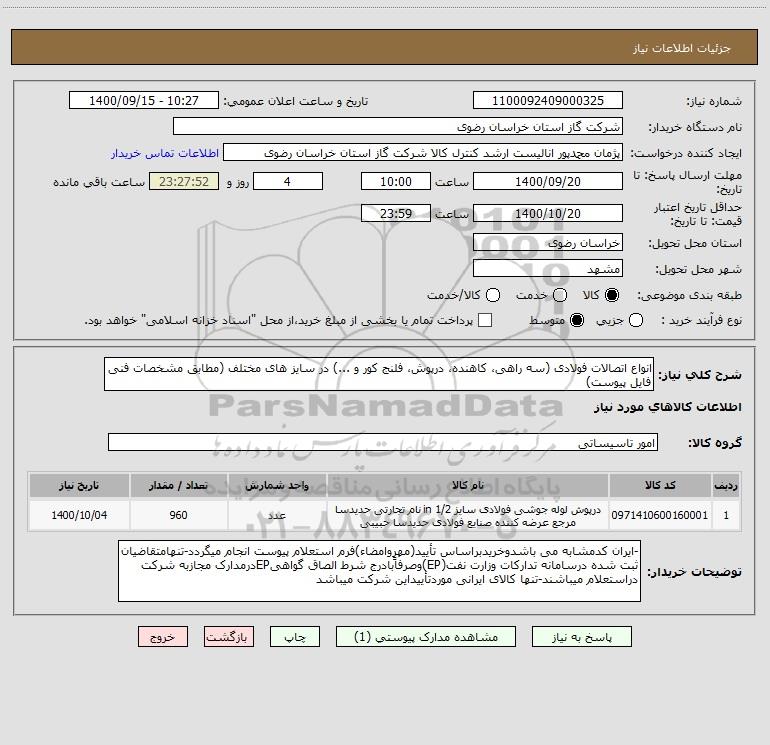770x745 pixels.
Task: Click the ساعت باقی مانده label
Action: 99,182
